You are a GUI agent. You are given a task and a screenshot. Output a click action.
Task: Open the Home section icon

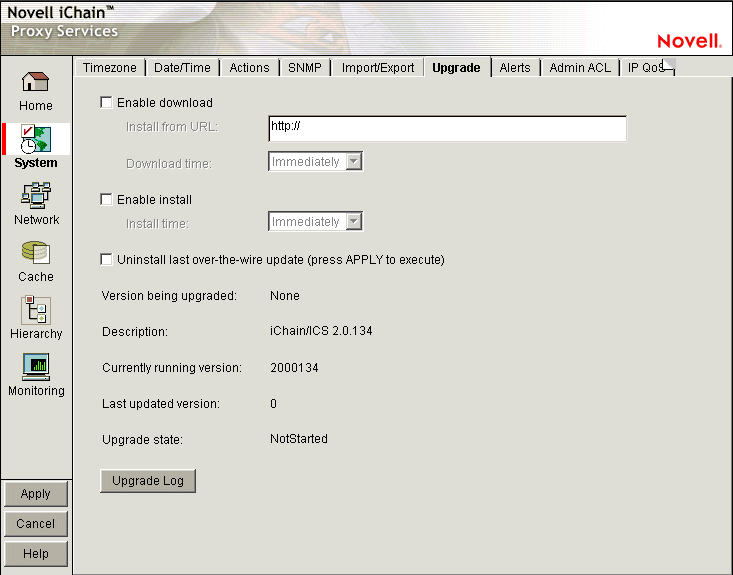[x=36, y=82]
